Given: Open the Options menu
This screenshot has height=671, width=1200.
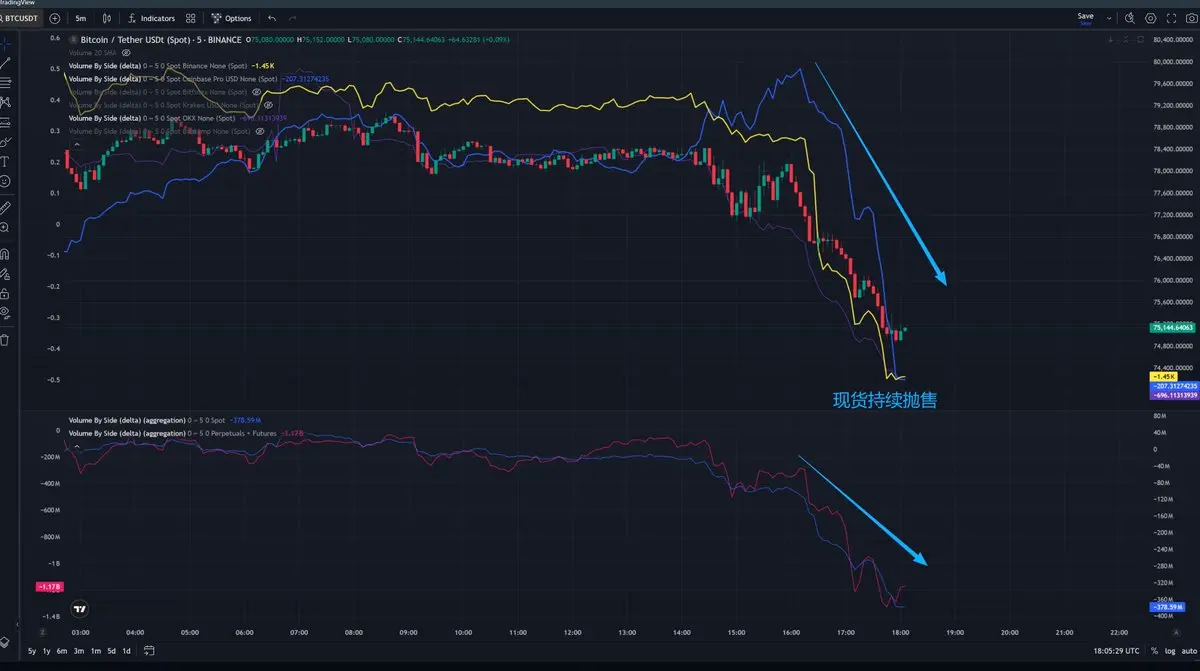Looking at the screenshot, I should (232, 18).
